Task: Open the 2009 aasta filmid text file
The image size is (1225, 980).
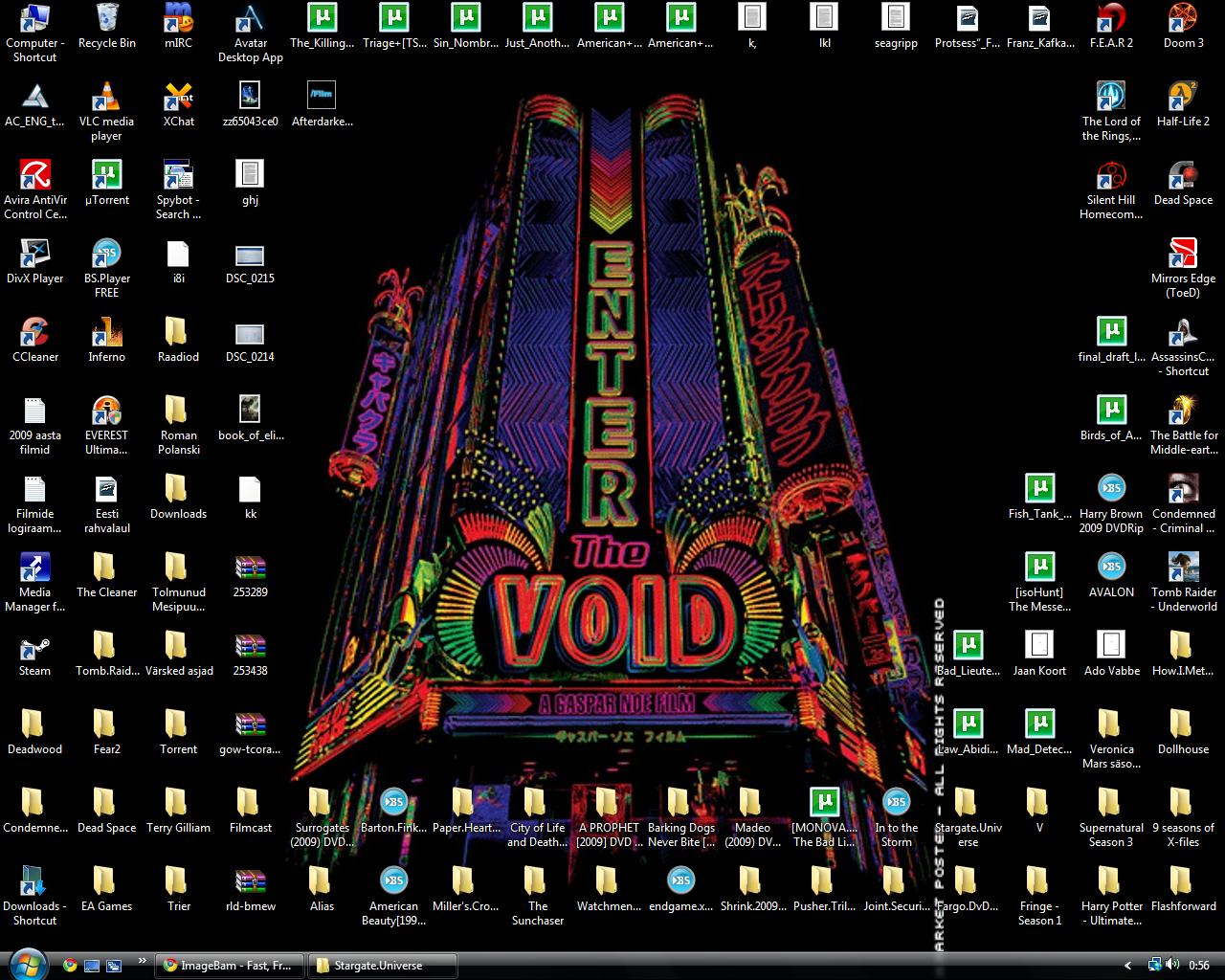Action: point(34,426)
